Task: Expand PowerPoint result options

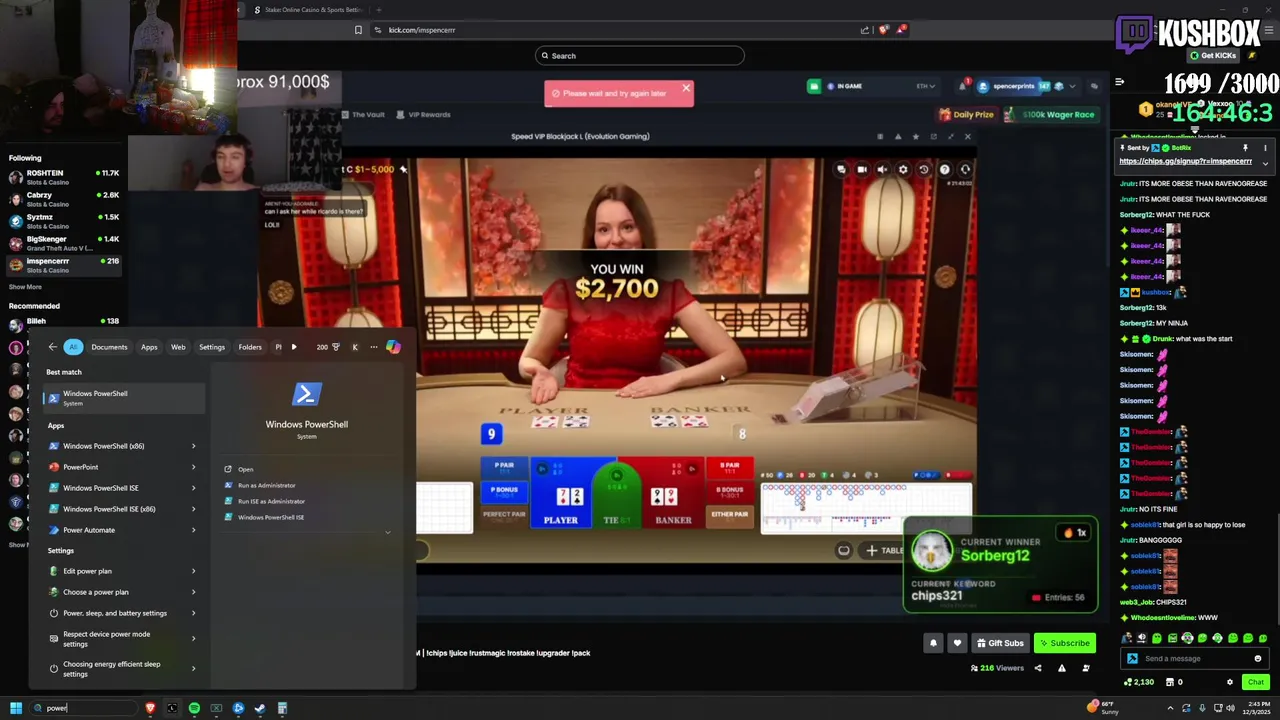Action: tap(193, 467)
